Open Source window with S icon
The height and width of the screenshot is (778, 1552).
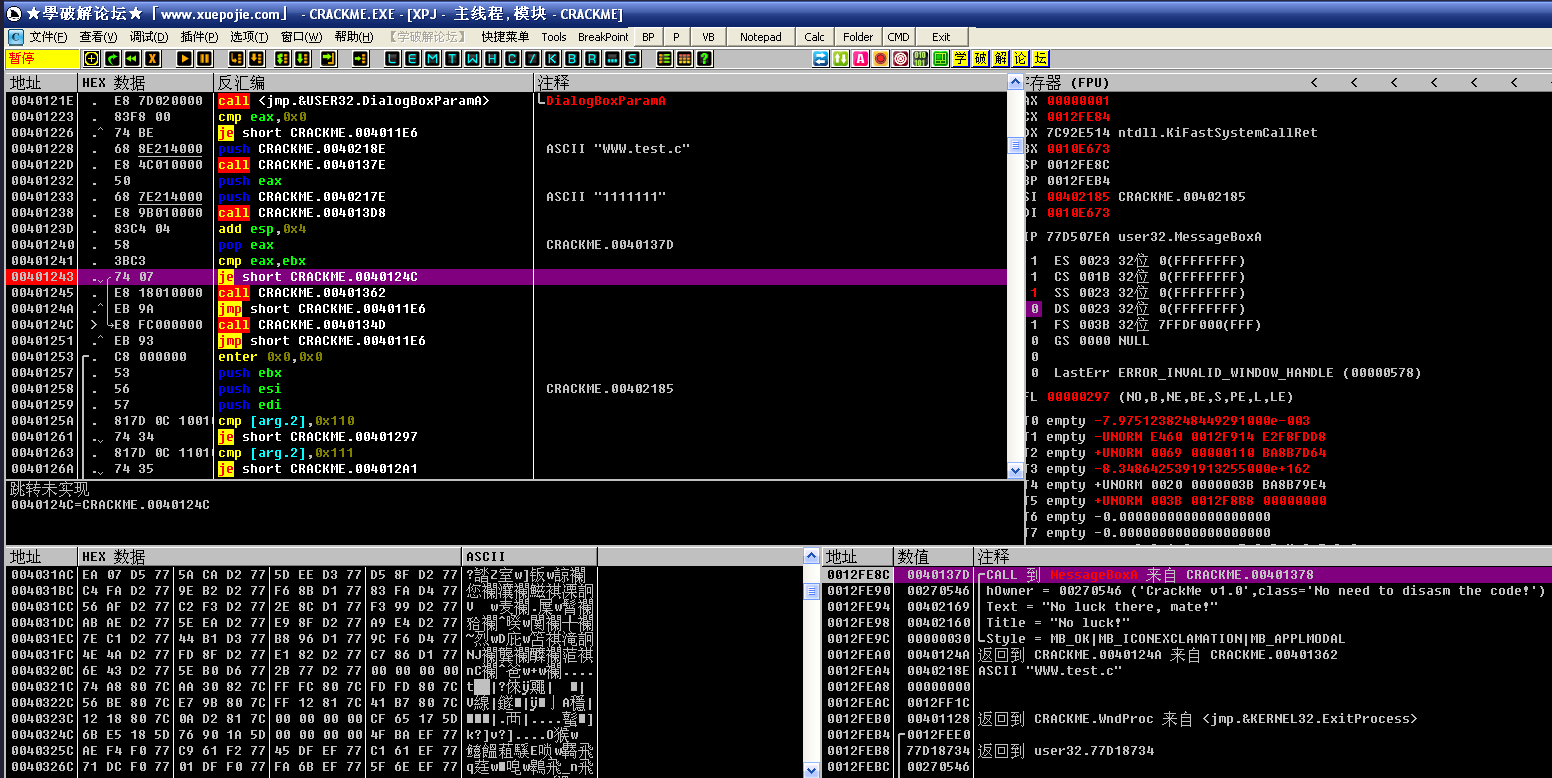[632, 59]
